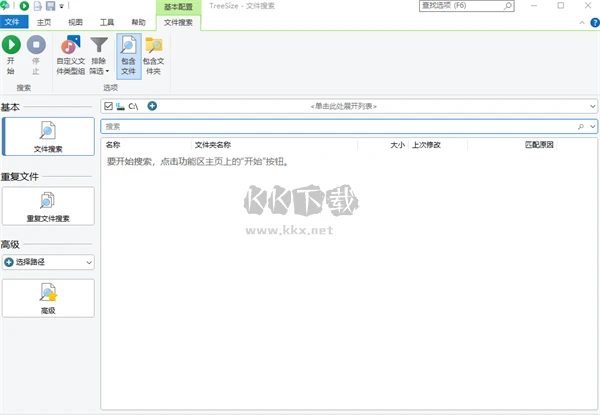Open the 文件 menu tab

tap(13, 22)
